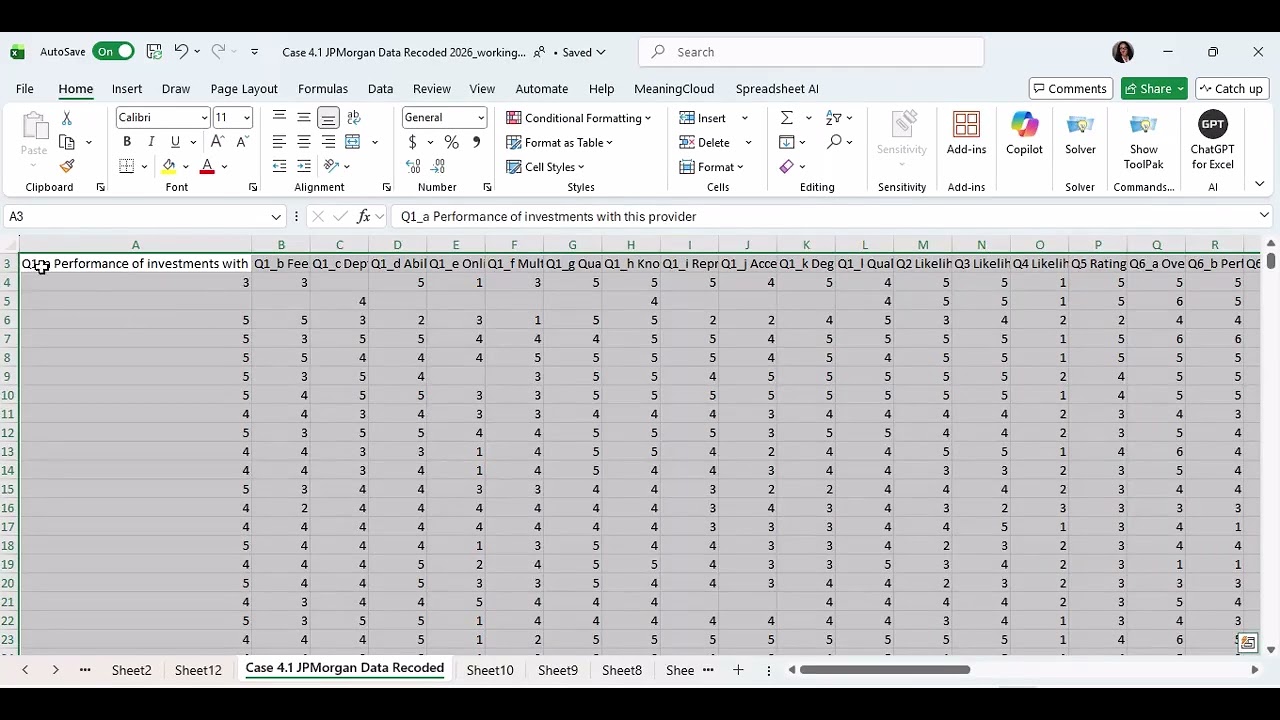This screenshot has height=720, width=1280.
Task: Apply Comma Style
Action: tap(476, 142)
